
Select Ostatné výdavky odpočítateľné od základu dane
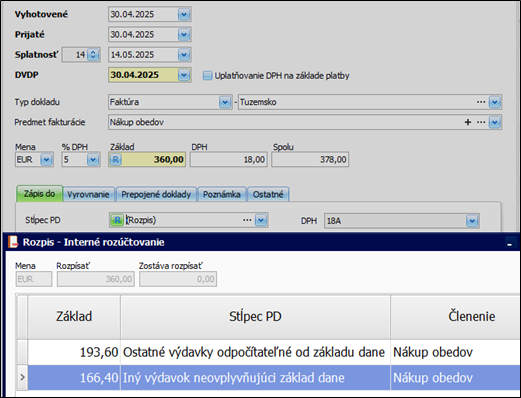click(x=255, y=352)
